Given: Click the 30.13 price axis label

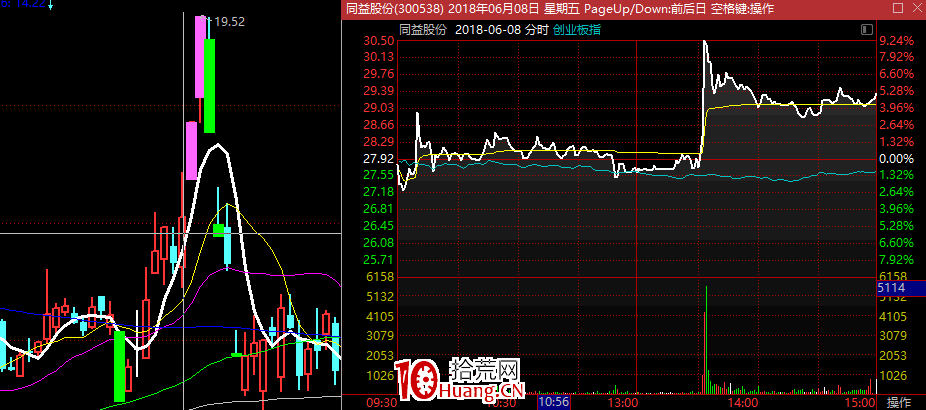Looking at the screenshot, I should (x=380, y=57).
